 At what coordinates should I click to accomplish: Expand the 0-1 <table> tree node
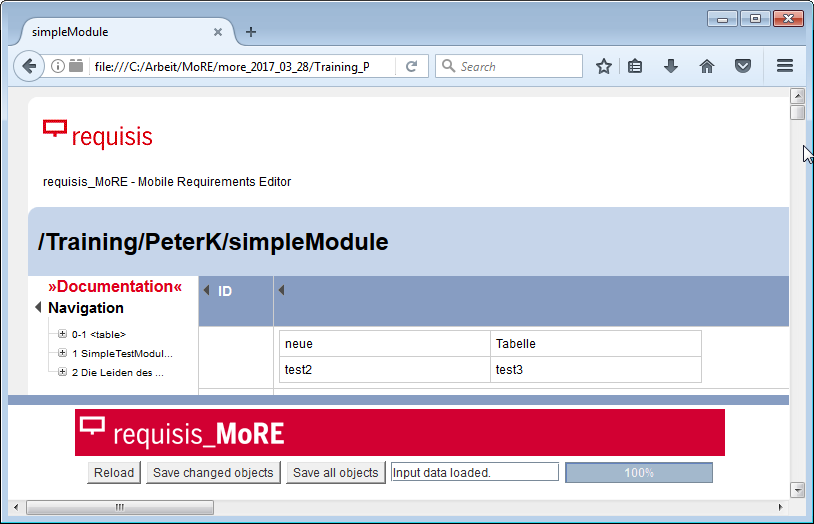[62, 333]
